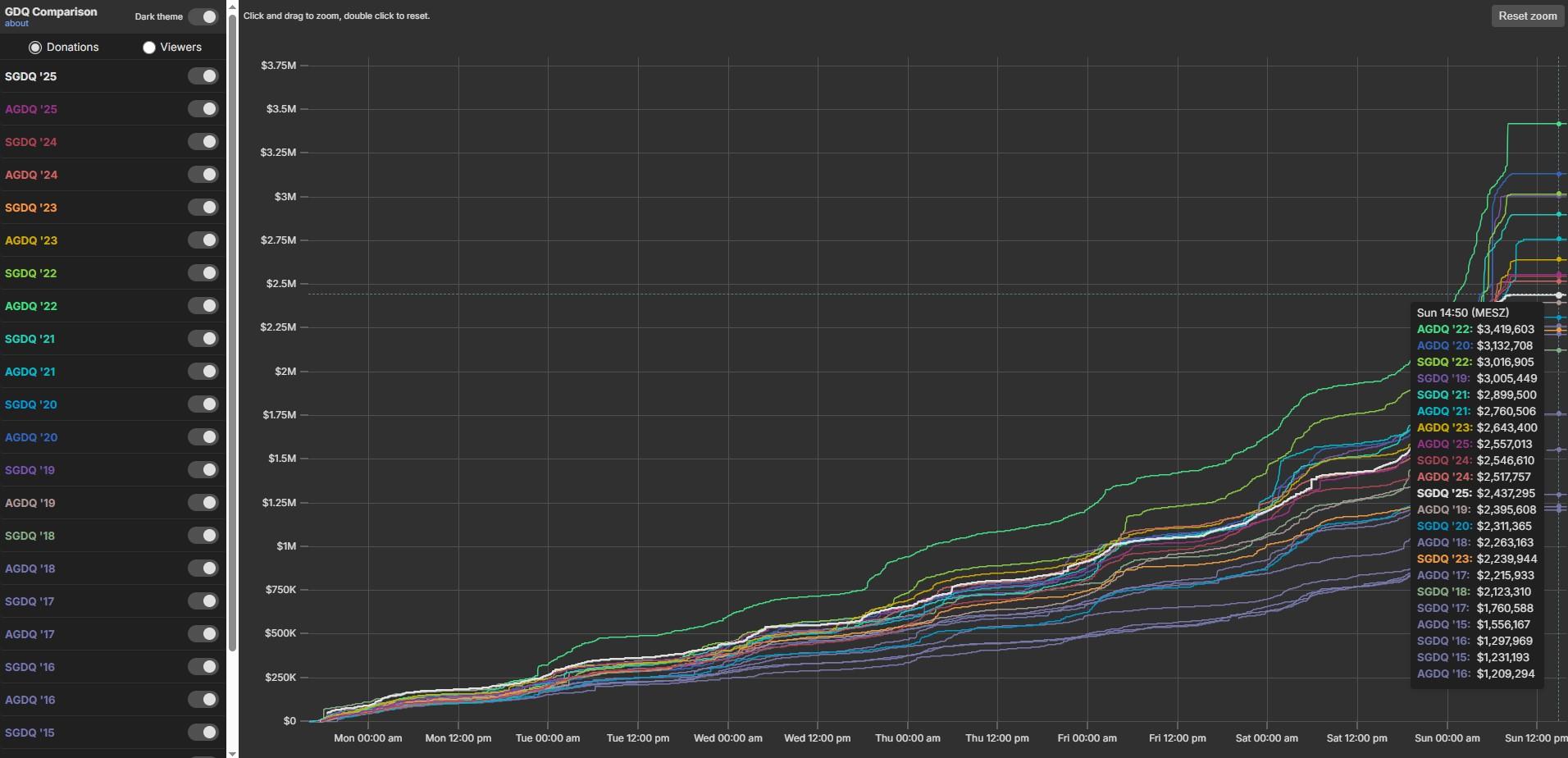Click SGDQ '25 $2,437,295 tooltip entry
The width and height of the screenshot is (1568, 758).
1476,493
